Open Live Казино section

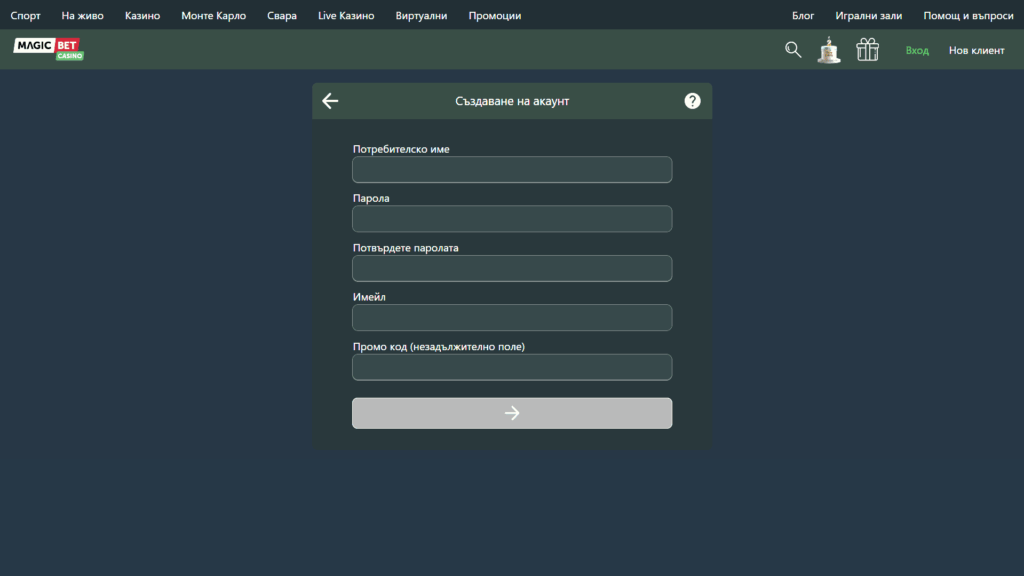click(346, 16)
